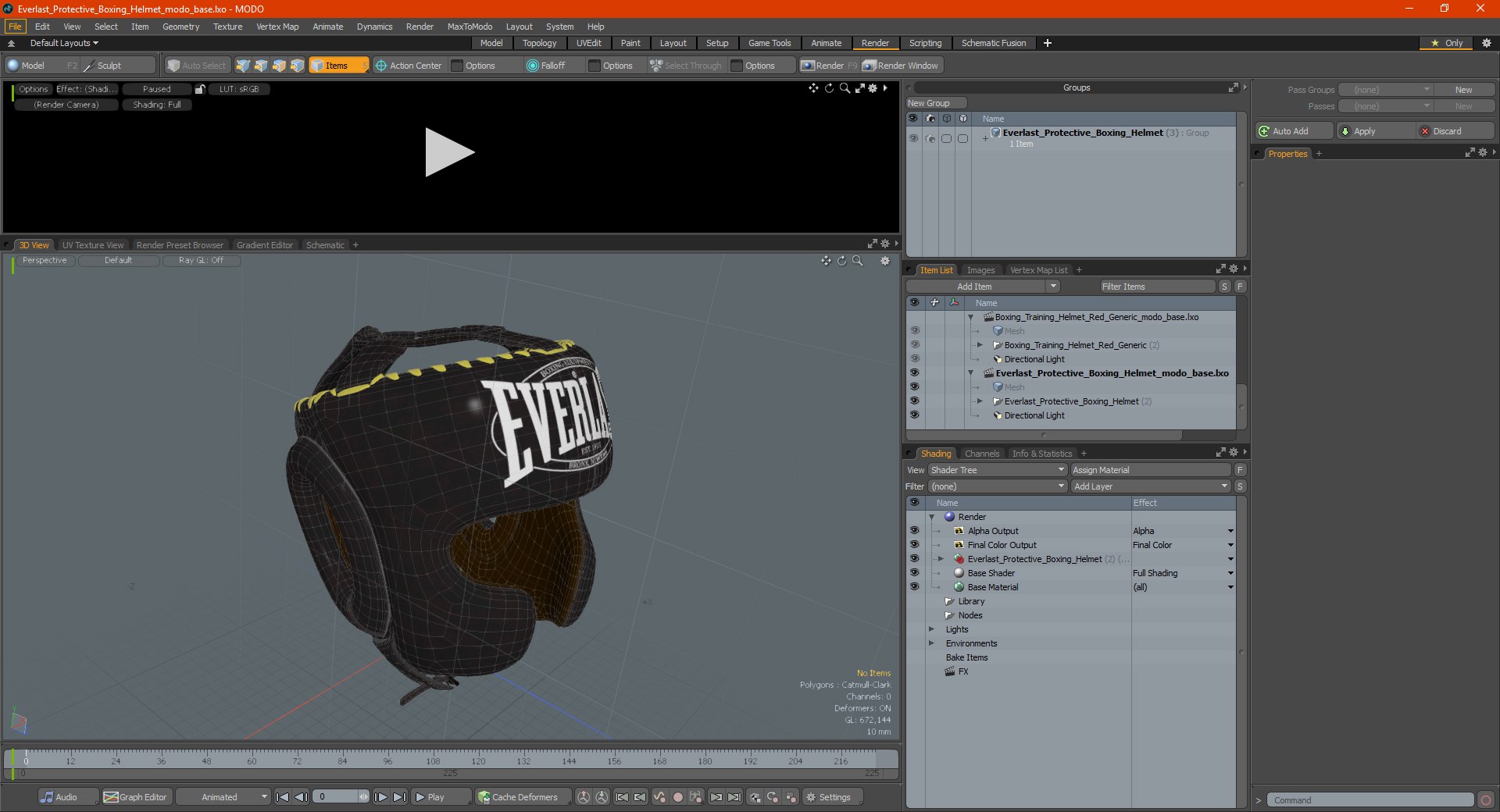Expand Everlast_Protective_Boxing_Helmet item in Item List
The image size is (1500, 812).
pos(980,401)
